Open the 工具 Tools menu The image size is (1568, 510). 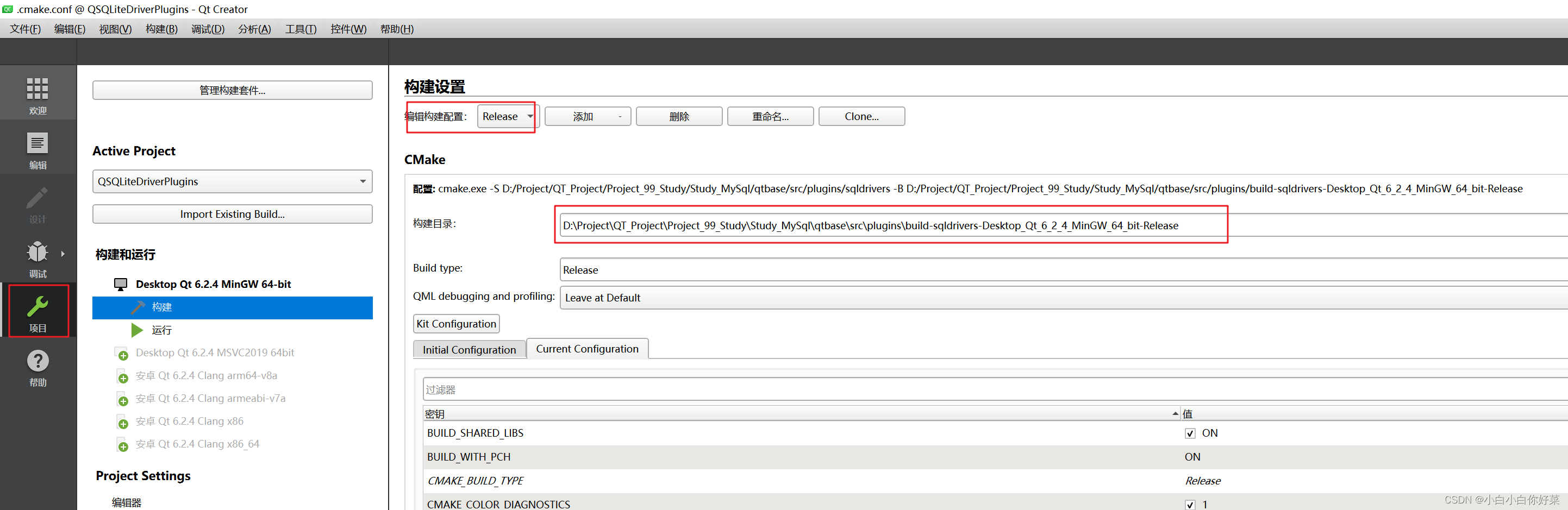[x=301, y=29]
